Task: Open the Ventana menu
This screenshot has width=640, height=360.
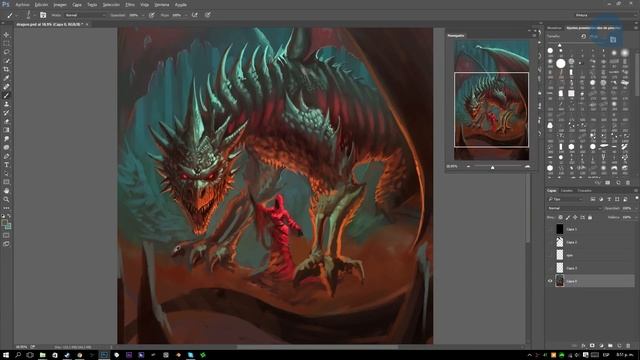Action: [162, 5]
